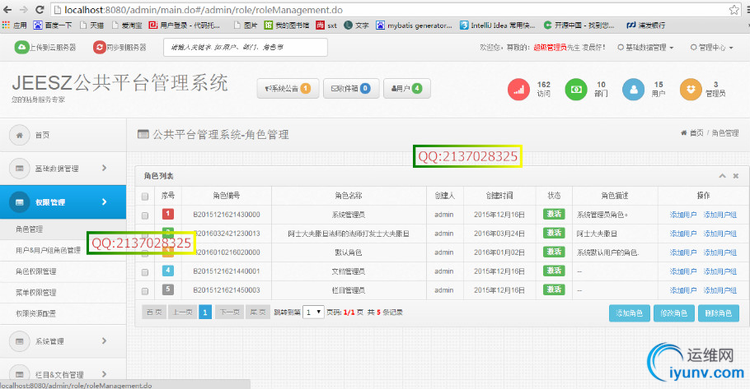The height and width of the screenshot is (389, 750).
Task: Click the 添加角色 button
Action: tap(629, 313)
